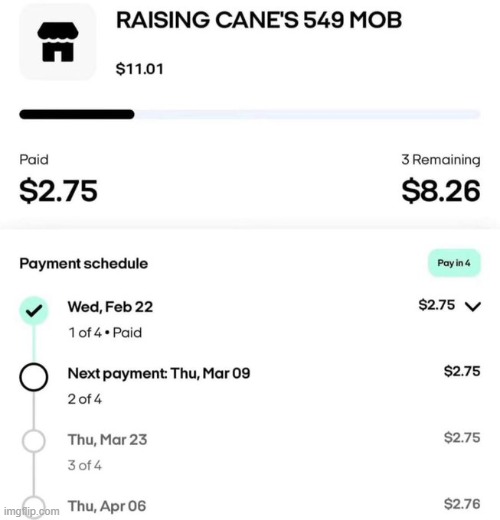Click the Payment schedule heading
This screenshot has width=500, height=520.
[x=84, y=264]
